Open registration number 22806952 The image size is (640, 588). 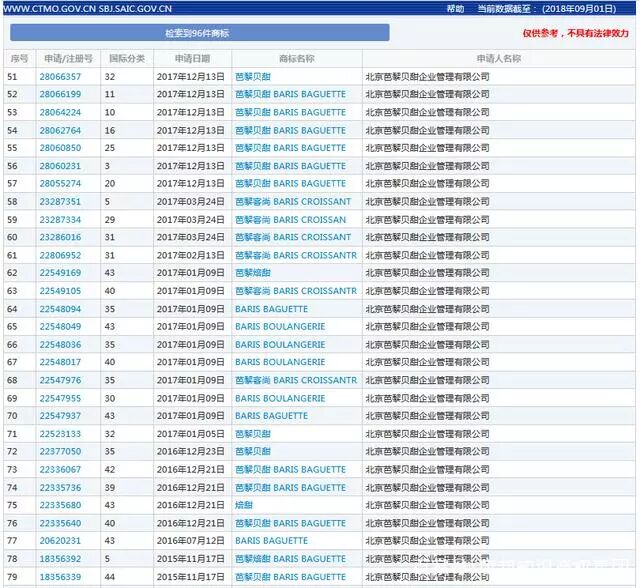[60, 255]
